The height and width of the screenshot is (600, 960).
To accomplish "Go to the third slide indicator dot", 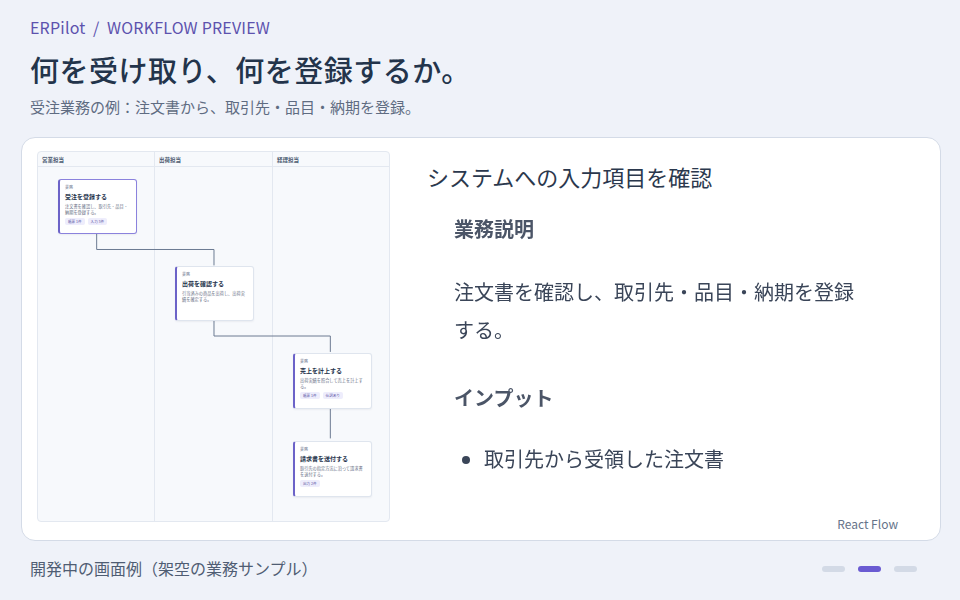I will tap(906, 569).
